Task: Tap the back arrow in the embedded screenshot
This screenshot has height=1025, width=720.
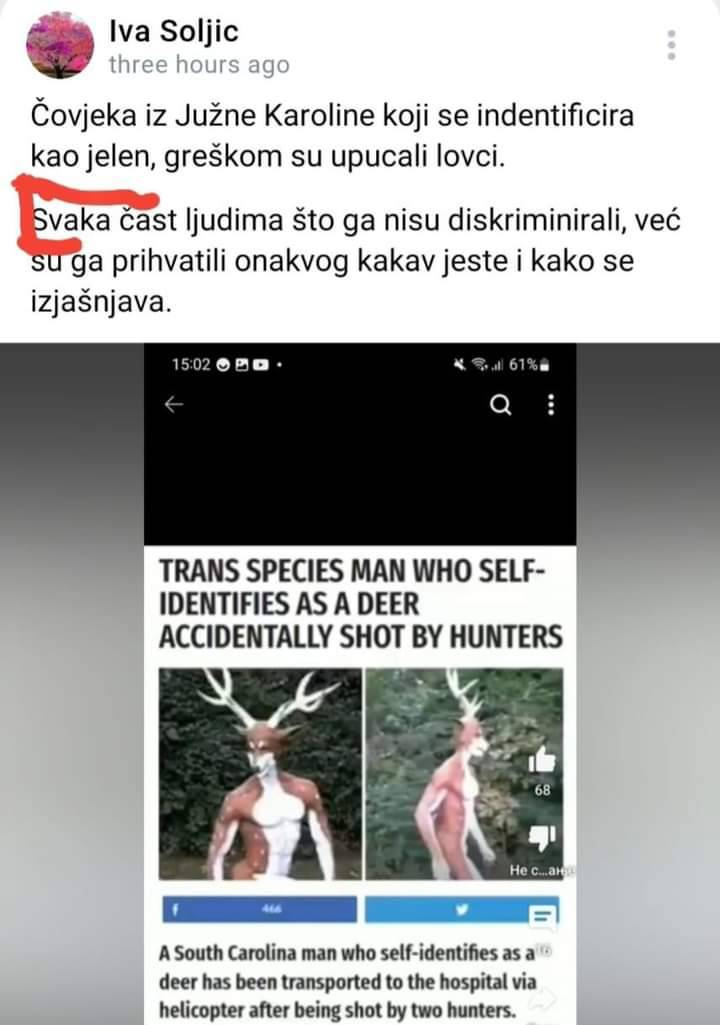Action: [173, 405]
